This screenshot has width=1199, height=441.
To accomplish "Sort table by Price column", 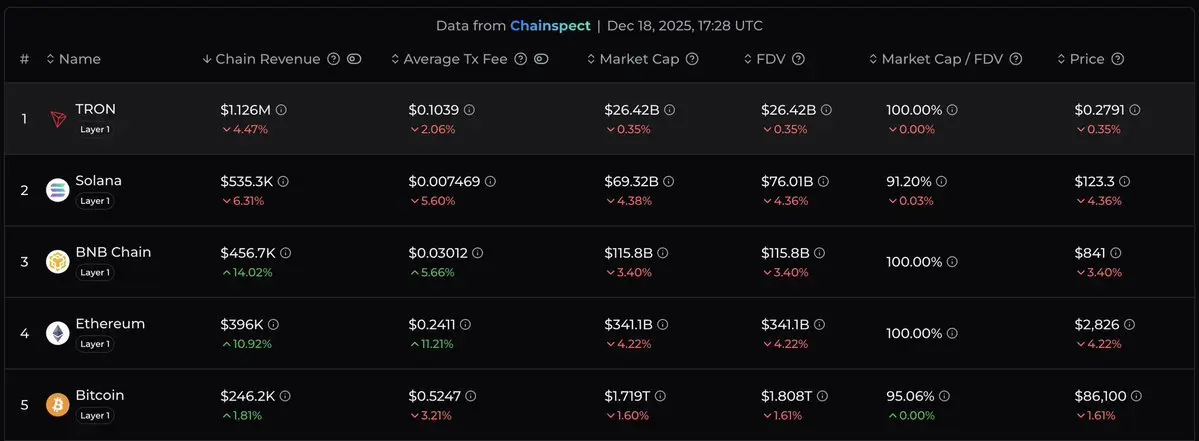I will 1081,59.
